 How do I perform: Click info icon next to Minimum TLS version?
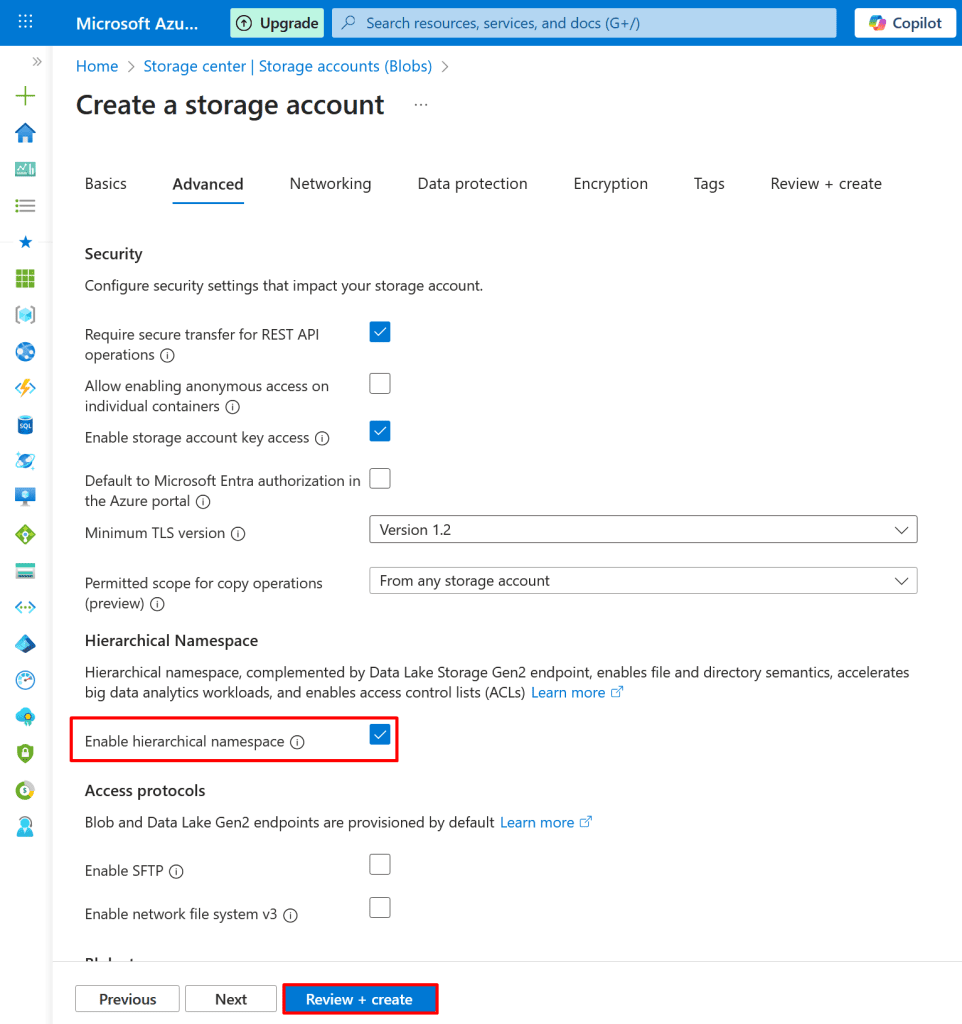point(238,534)
